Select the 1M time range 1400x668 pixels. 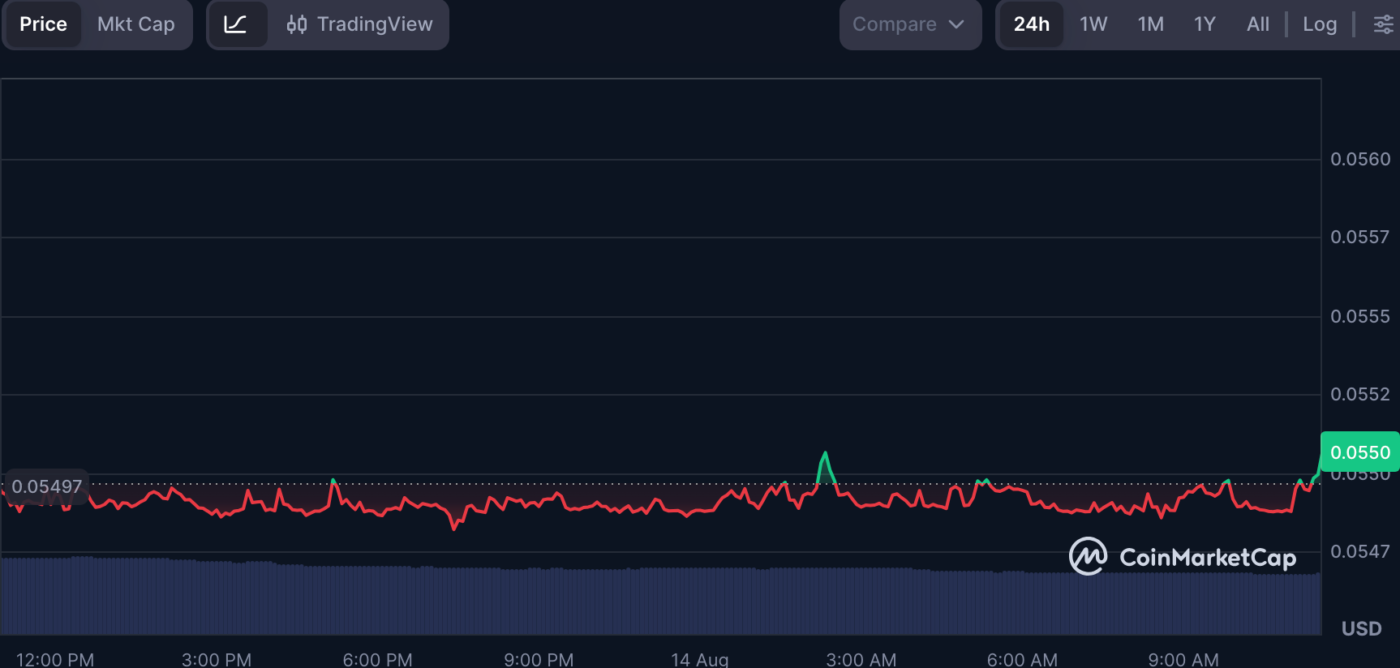tap(1151, 24)
